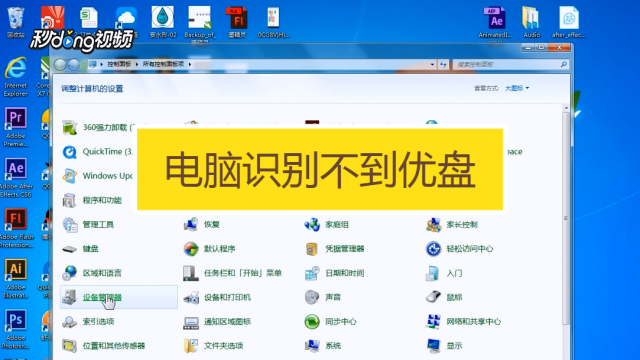Click the 设备管理器 link text
Viewport: 640px width, 360px height.
[x=102, y=298]
